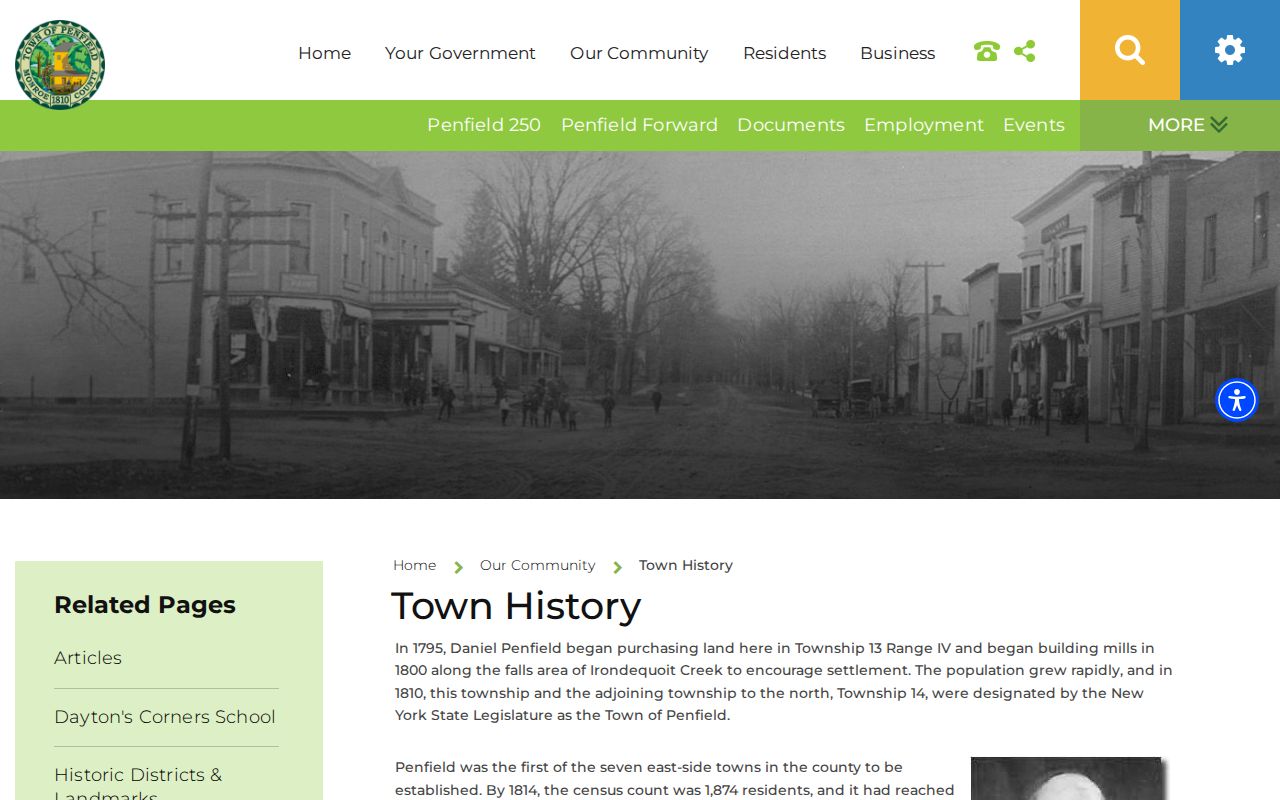Open the accessibility options widget

coord(1237,400)
